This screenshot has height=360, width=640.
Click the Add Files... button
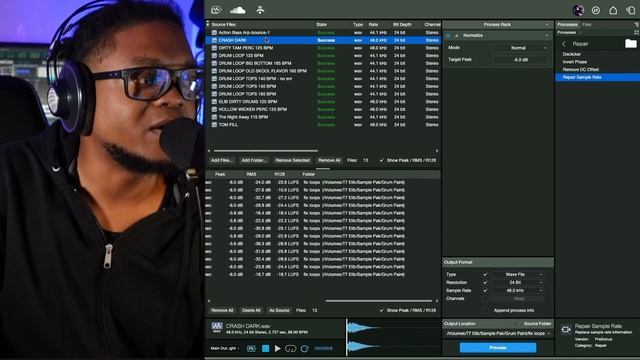point(222,160)
